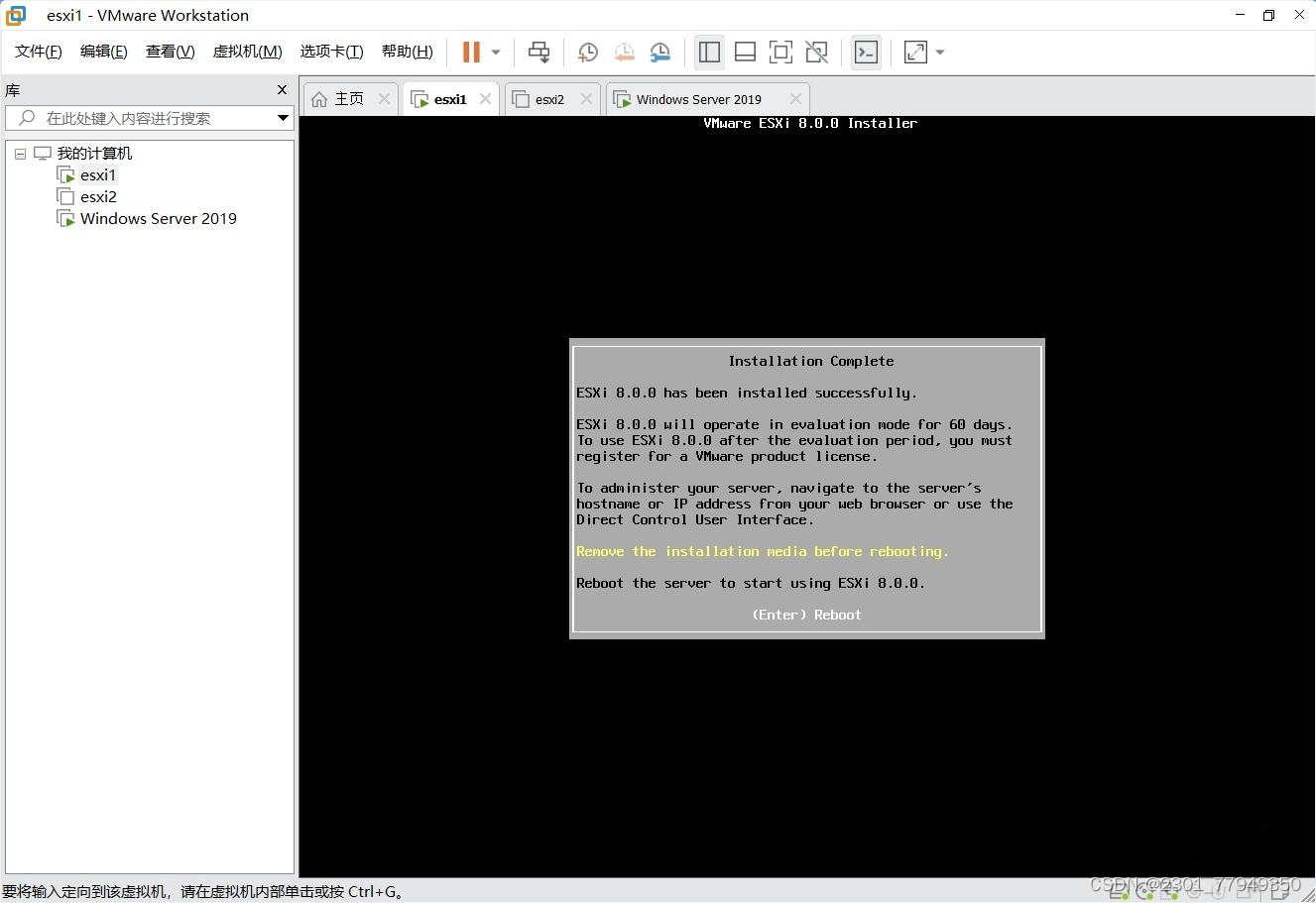Expand the stretch guest dropdown arrow

tap(940, 53)
